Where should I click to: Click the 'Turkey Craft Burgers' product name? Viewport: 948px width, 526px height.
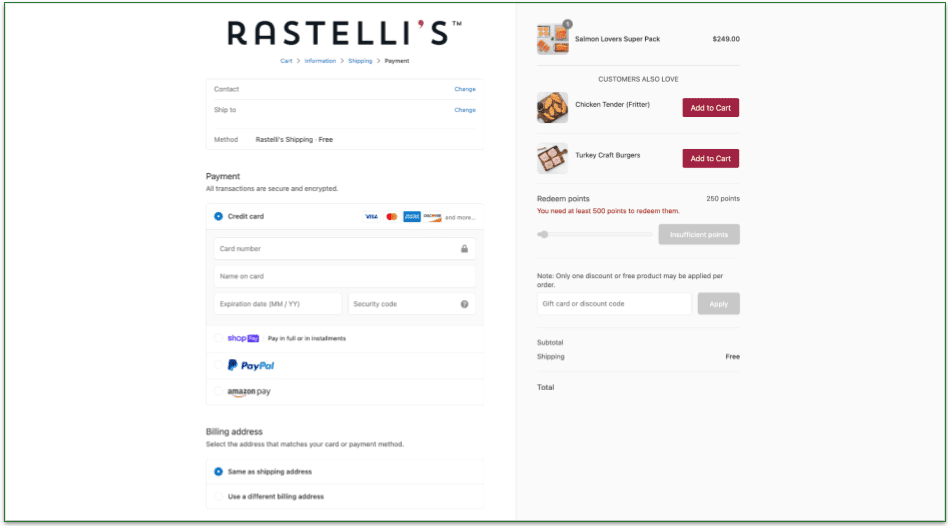coord(608,155)
